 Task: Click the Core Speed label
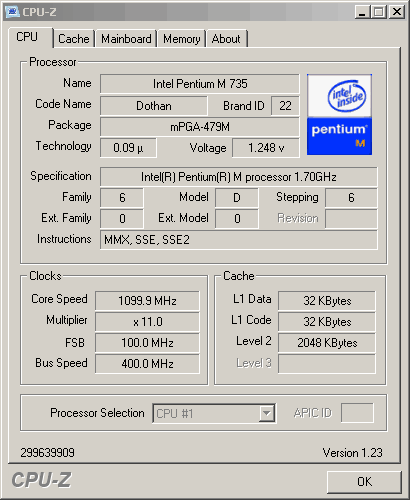59,299
